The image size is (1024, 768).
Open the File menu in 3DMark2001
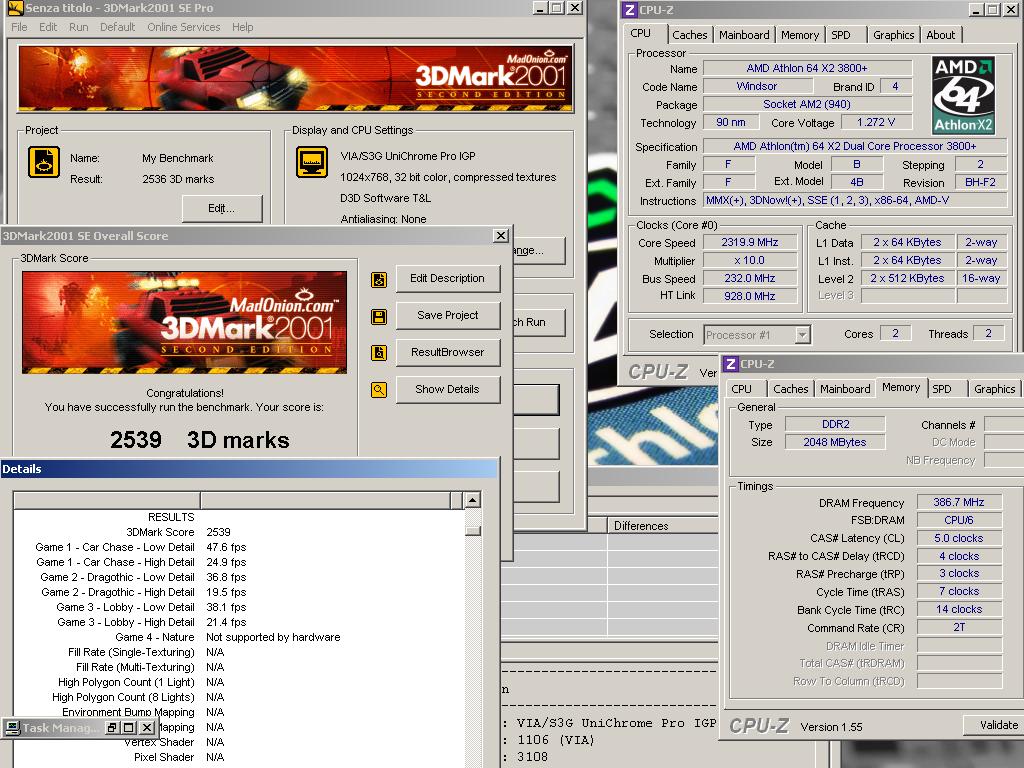20,27
